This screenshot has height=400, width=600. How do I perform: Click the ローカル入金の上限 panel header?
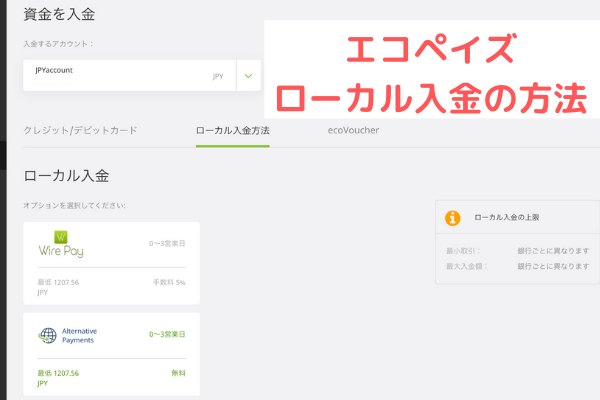point(507,217)
